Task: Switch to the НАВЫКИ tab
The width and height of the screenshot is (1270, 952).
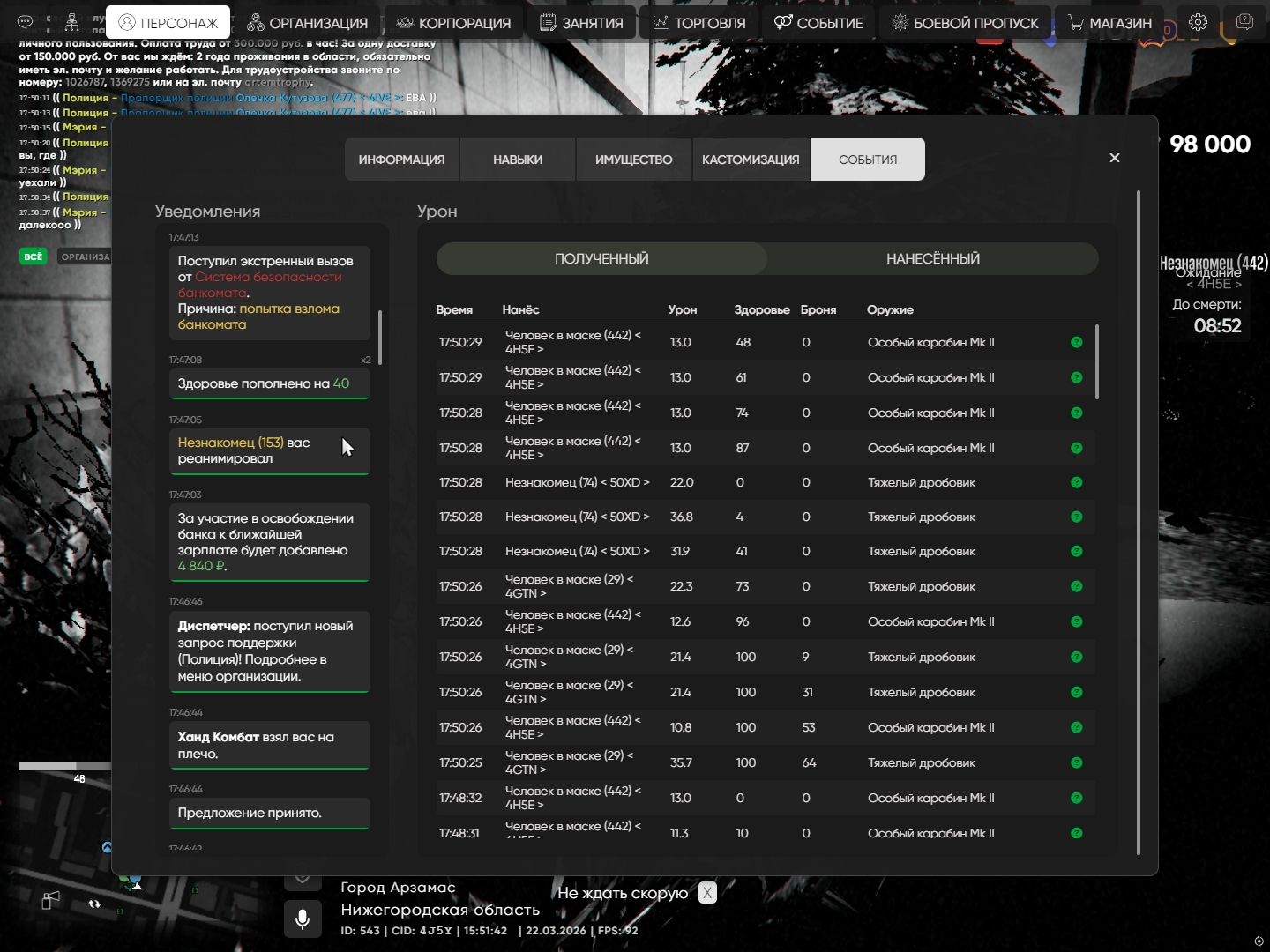Action: 518,160
